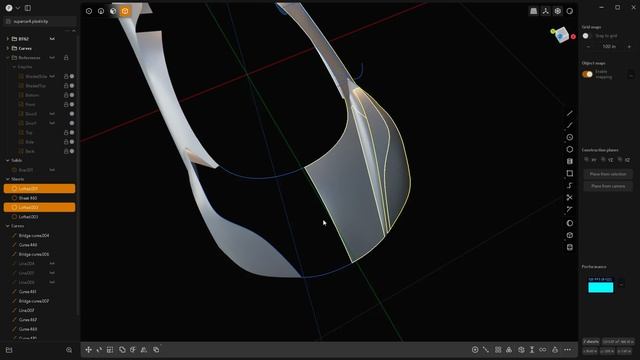
Task: Select the Line tool in right toolbar
Action: pos(569,113)
